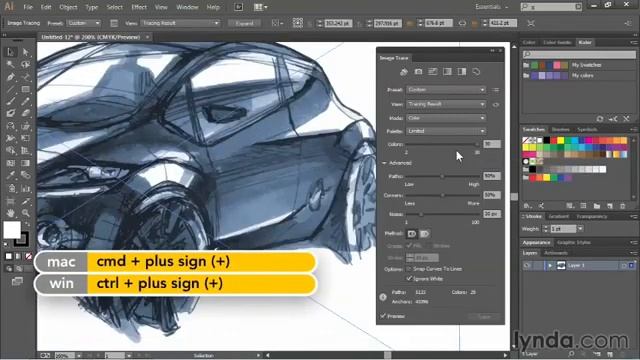Image resolution: width=640 pixels, height=360 pixels.
Task: Open Essentials workspace switcher
Action: tap(491, 7)
